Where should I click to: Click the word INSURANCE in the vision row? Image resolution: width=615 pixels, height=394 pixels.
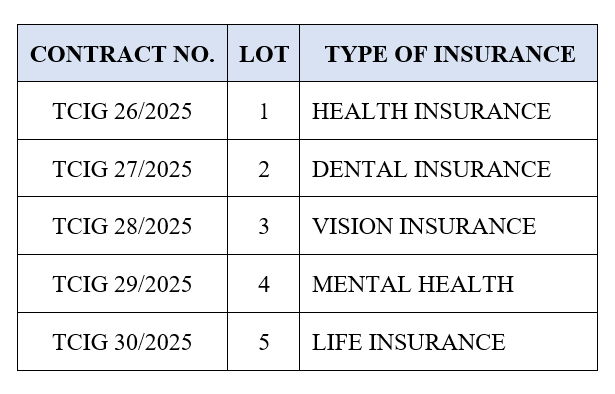tap(468, 226)
